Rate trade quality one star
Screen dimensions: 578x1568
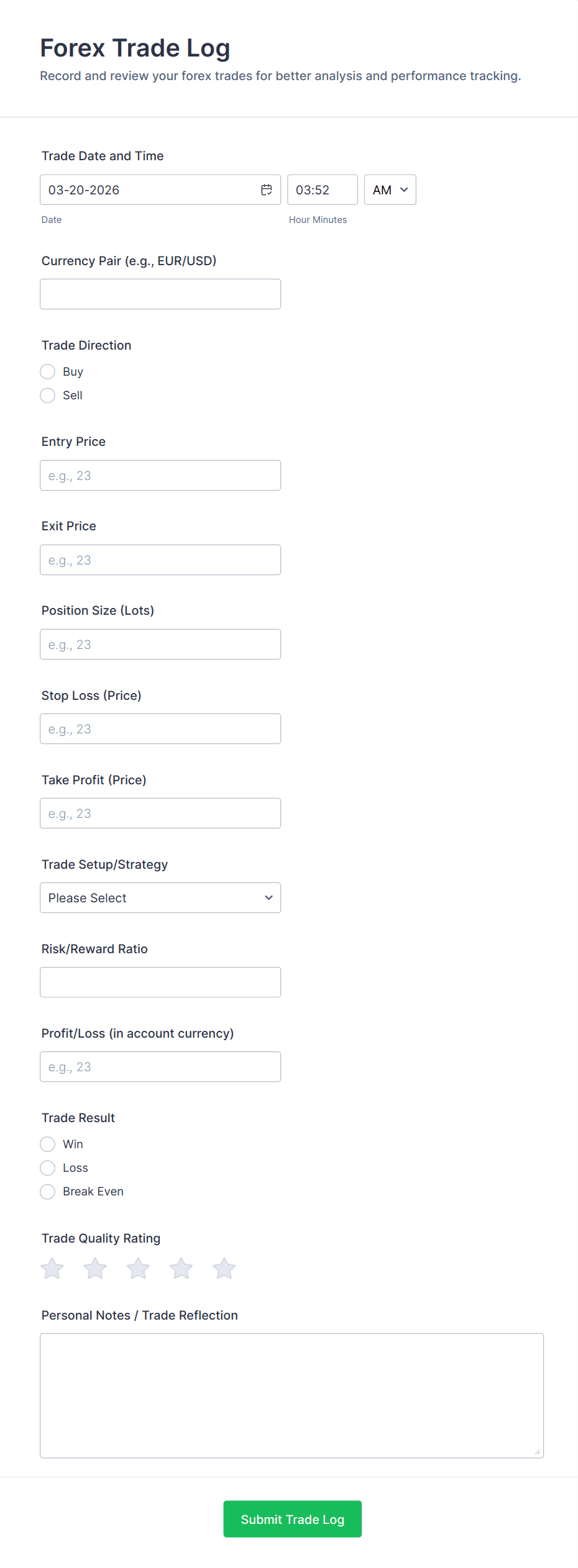(x=52, y=1268)
